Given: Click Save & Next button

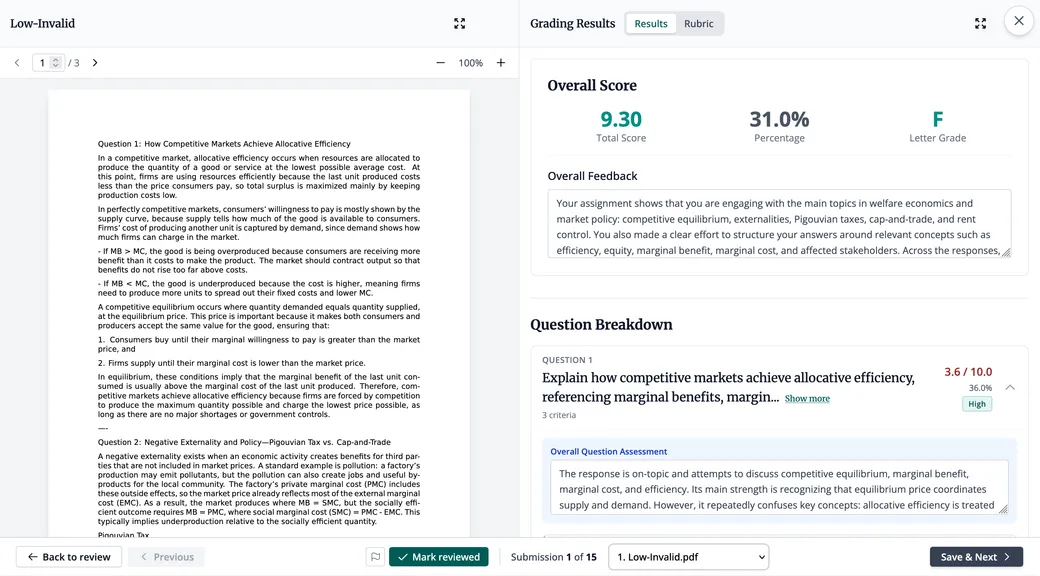Looking at the screenshot, I should tap(976, 557).
